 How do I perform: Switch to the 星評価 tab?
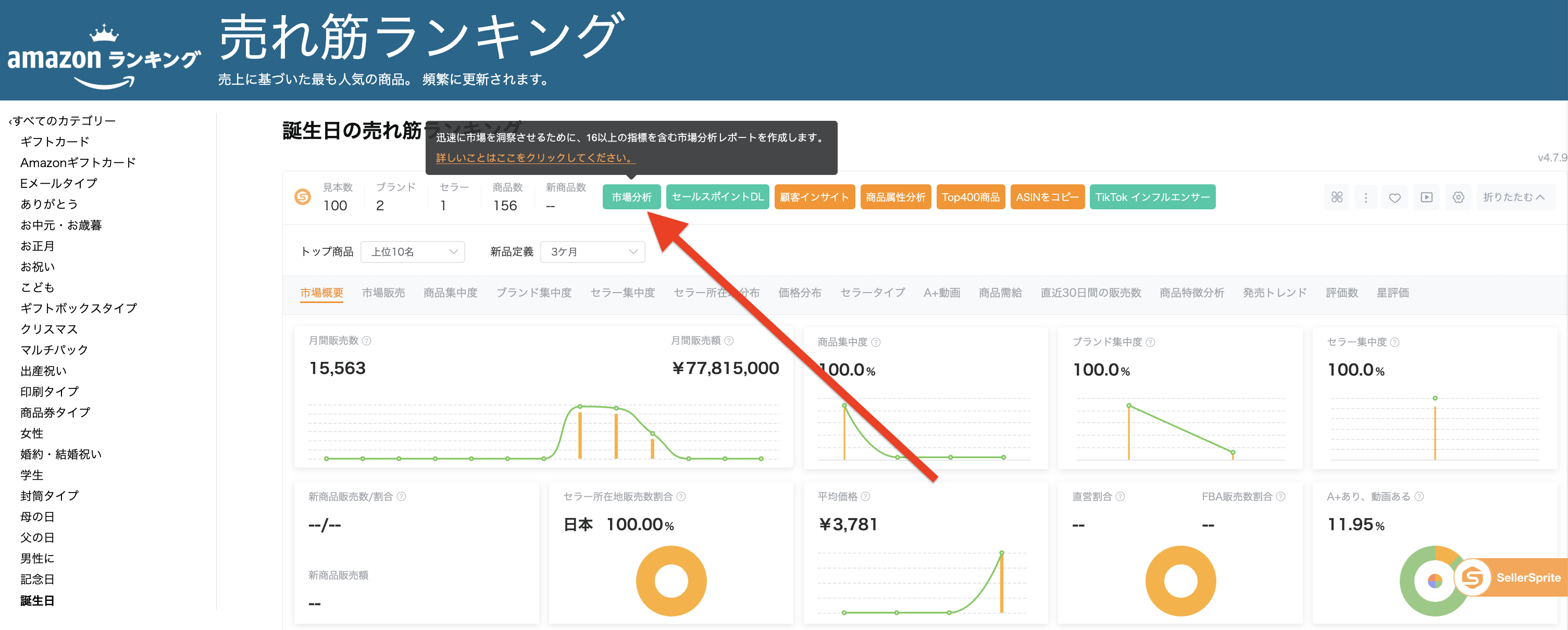tap(1392, 293)
